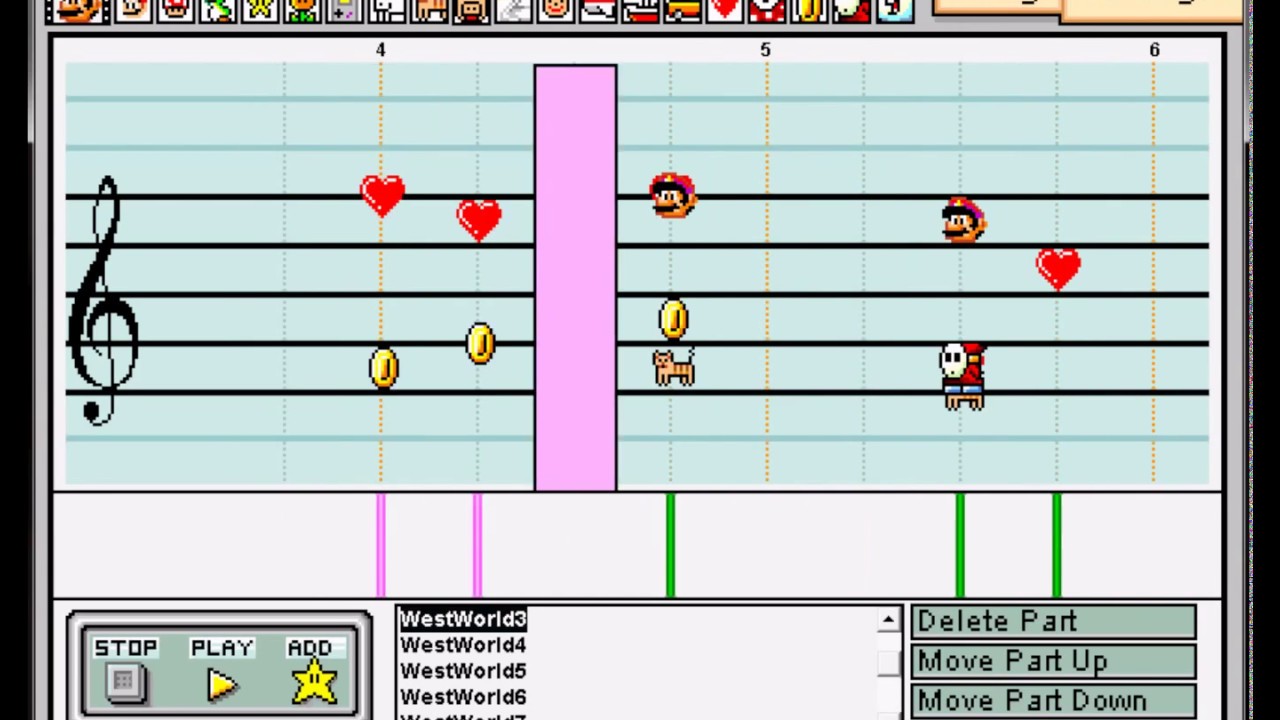Start playback with the PLAY arrow
The image size is (1280, 720).
[x=222, y=685]
